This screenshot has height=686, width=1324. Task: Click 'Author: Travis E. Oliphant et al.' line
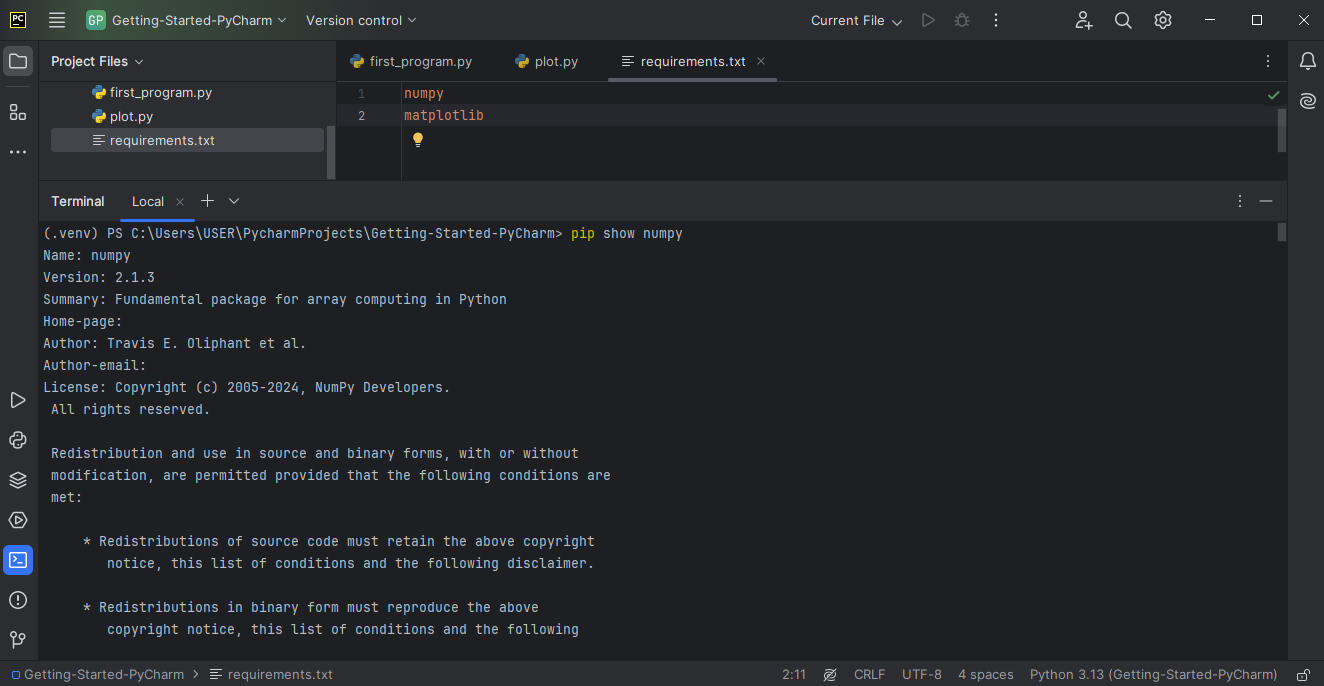175,343
